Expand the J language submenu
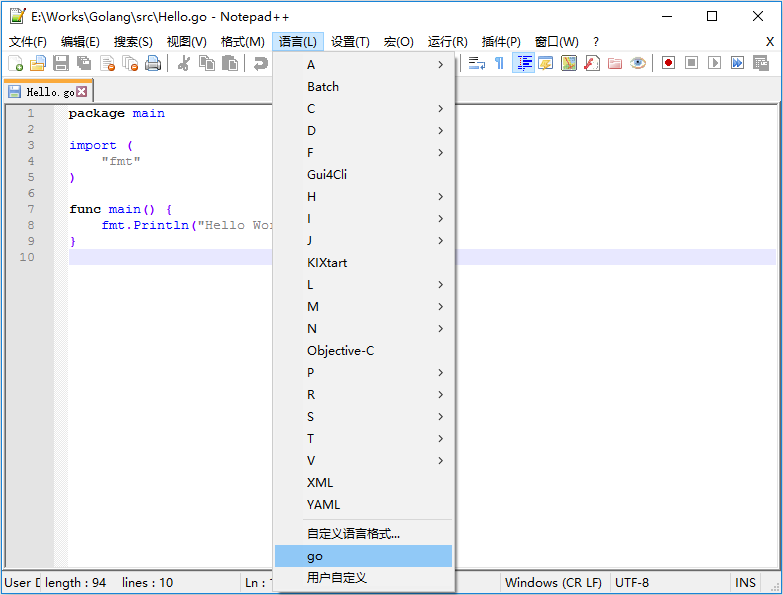 (364, 241)
